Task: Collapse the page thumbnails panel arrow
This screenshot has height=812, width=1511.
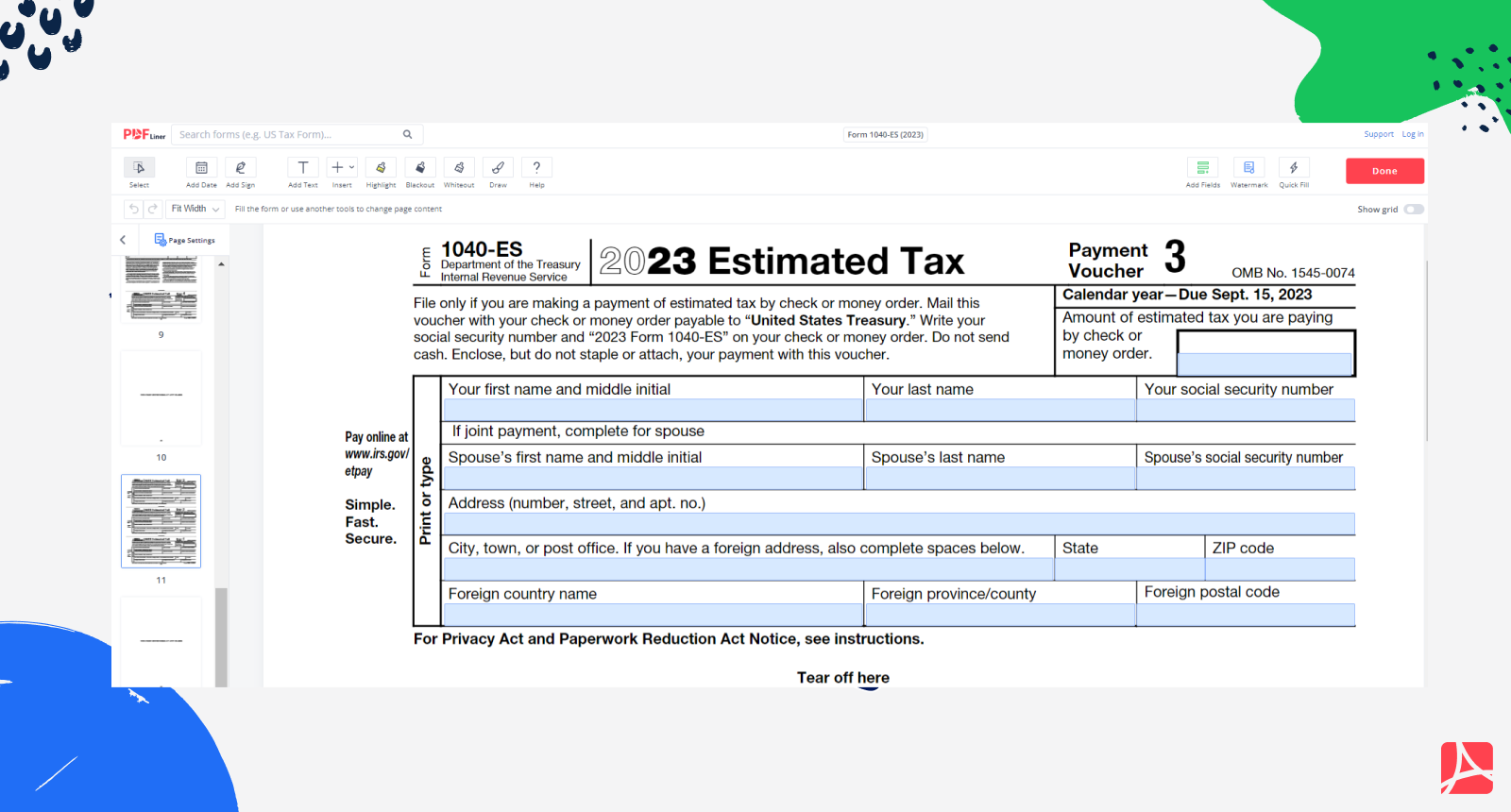Action: tap(123, 240)
